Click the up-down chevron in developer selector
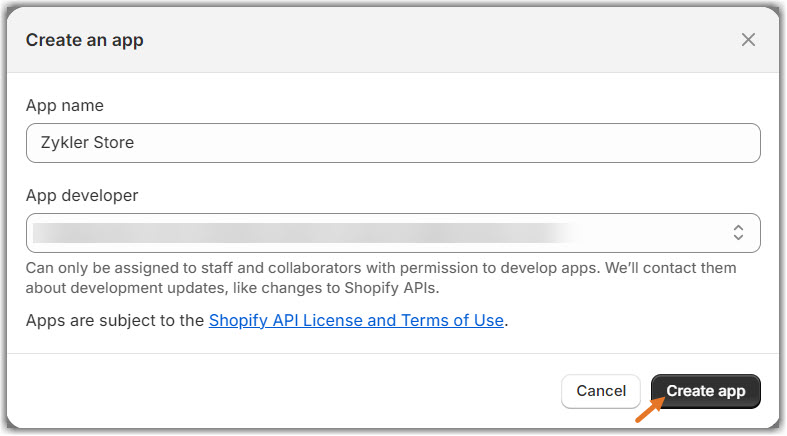The image size is (787, 436). tap(738, 233)
